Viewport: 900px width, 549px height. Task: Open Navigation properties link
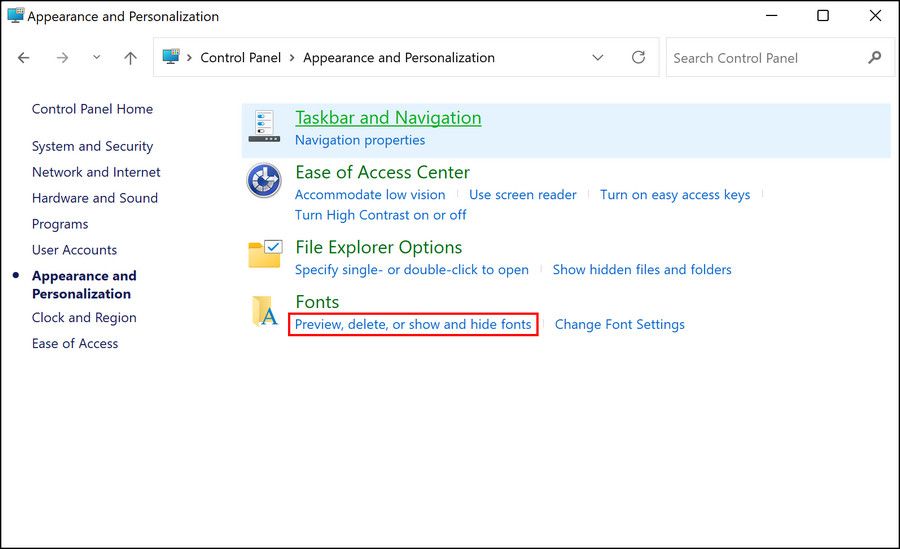coord(360,140)
